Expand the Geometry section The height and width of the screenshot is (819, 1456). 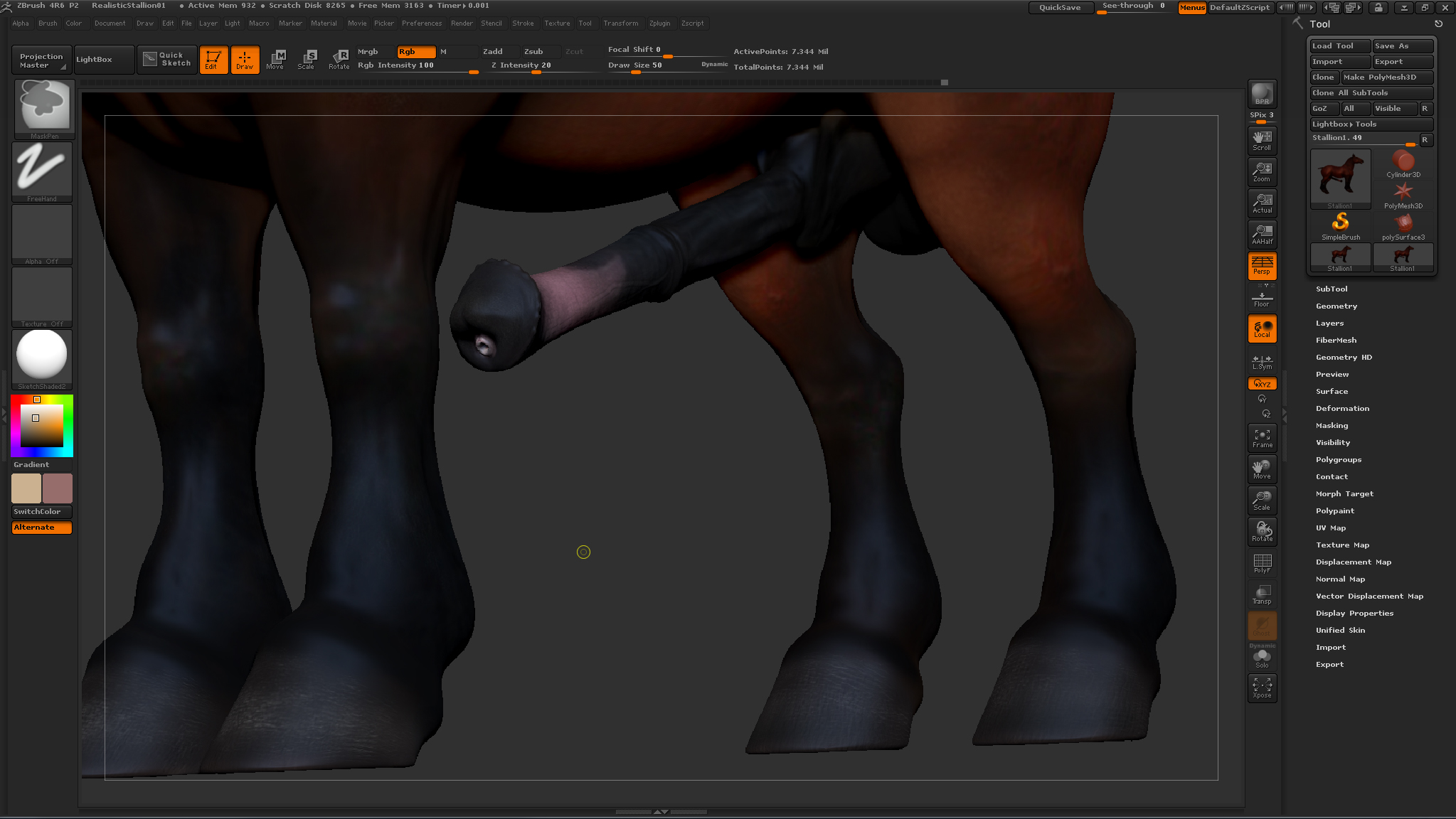(1336, 306)
